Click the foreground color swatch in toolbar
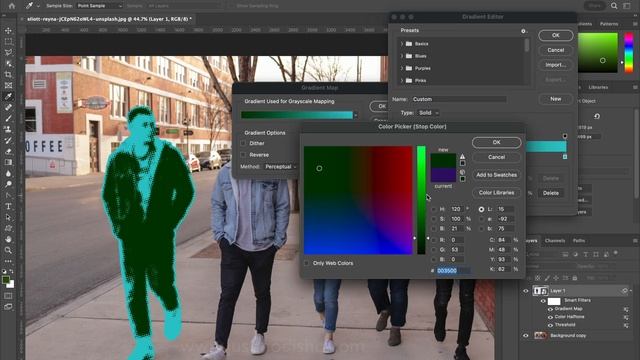The width and height of the screenshot is (640, 360). point(6,280)
